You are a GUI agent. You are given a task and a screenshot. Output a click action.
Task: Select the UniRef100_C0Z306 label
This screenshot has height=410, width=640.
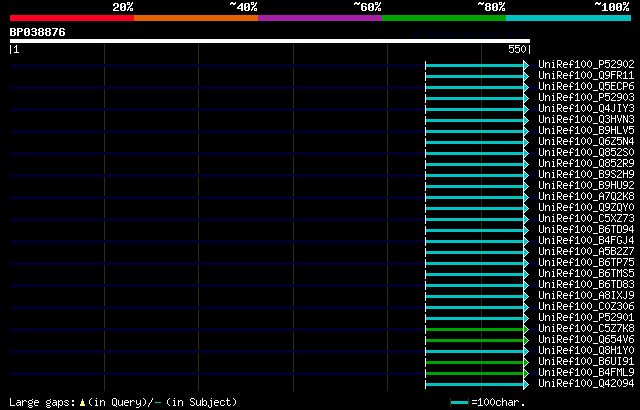coord(586,306)
